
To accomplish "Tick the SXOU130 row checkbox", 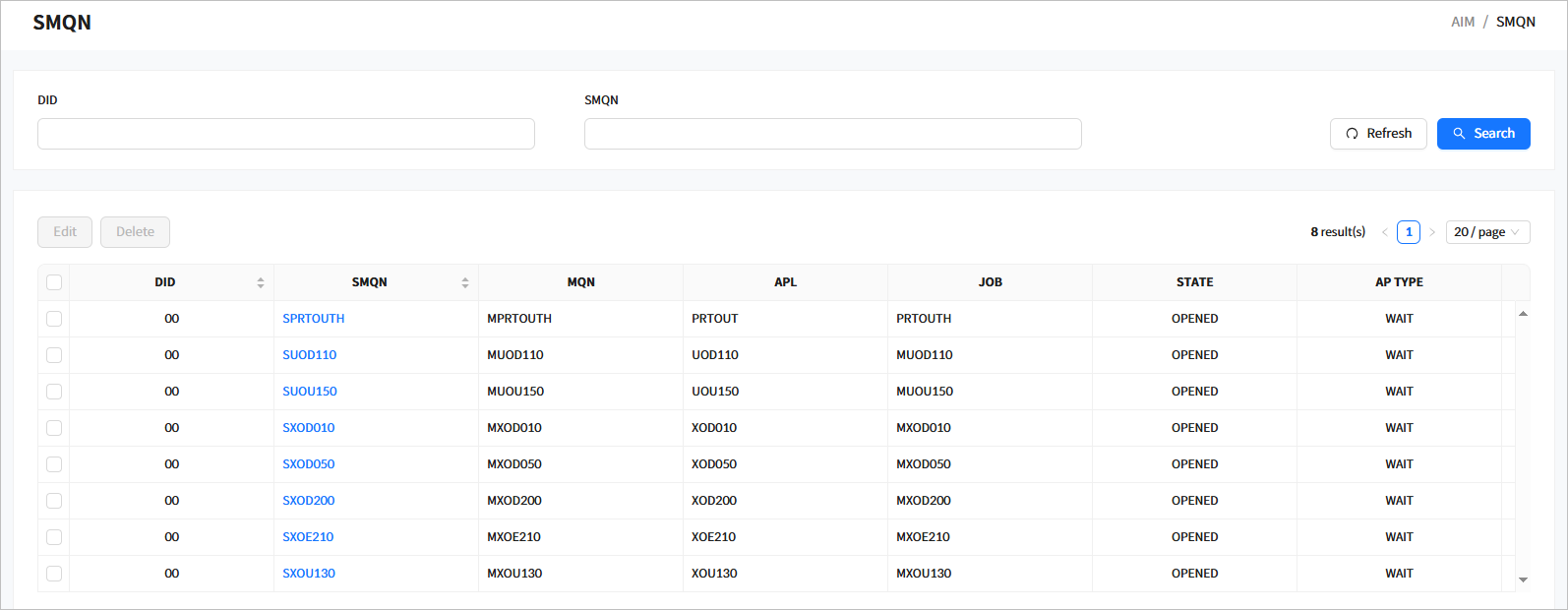I will tap(54, 574).
